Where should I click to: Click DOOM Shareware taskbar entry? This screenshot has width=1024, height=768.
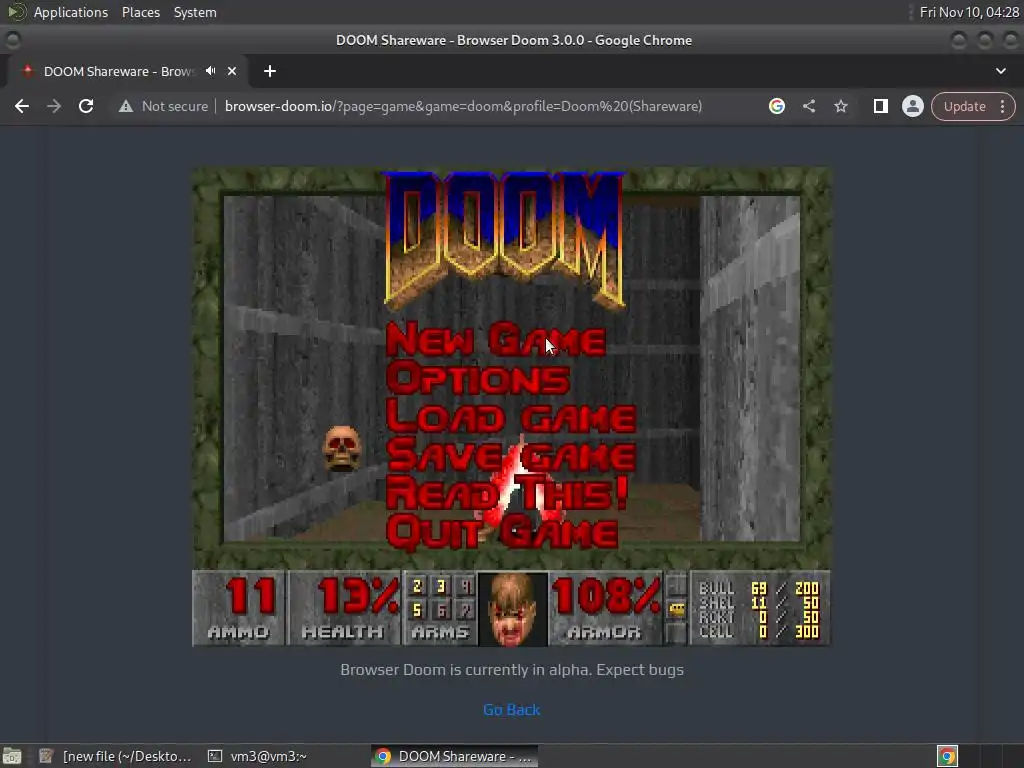coord(455,756)
